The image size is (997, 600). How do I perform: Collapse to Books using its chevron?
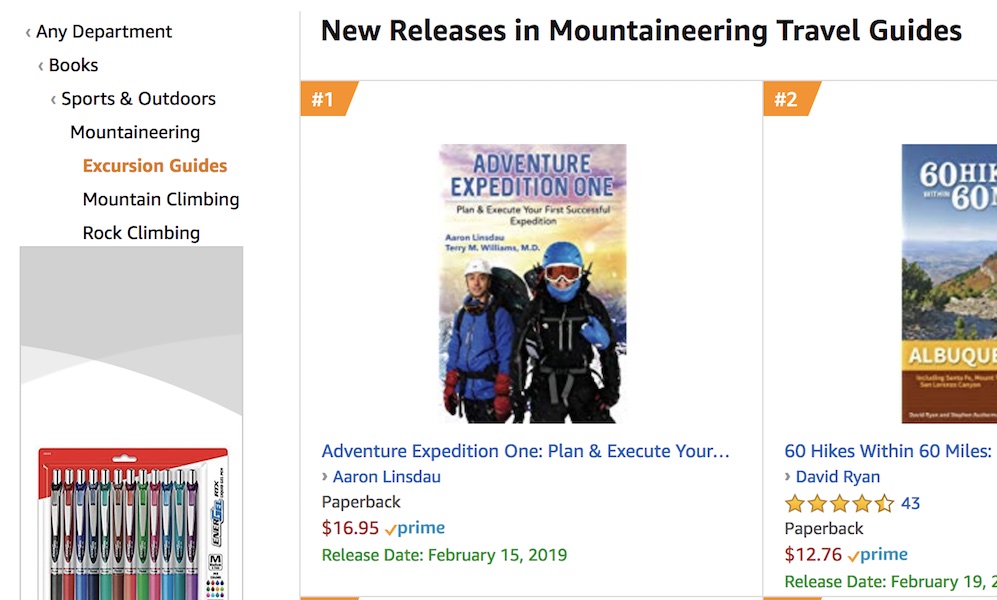tap(41, 66)
